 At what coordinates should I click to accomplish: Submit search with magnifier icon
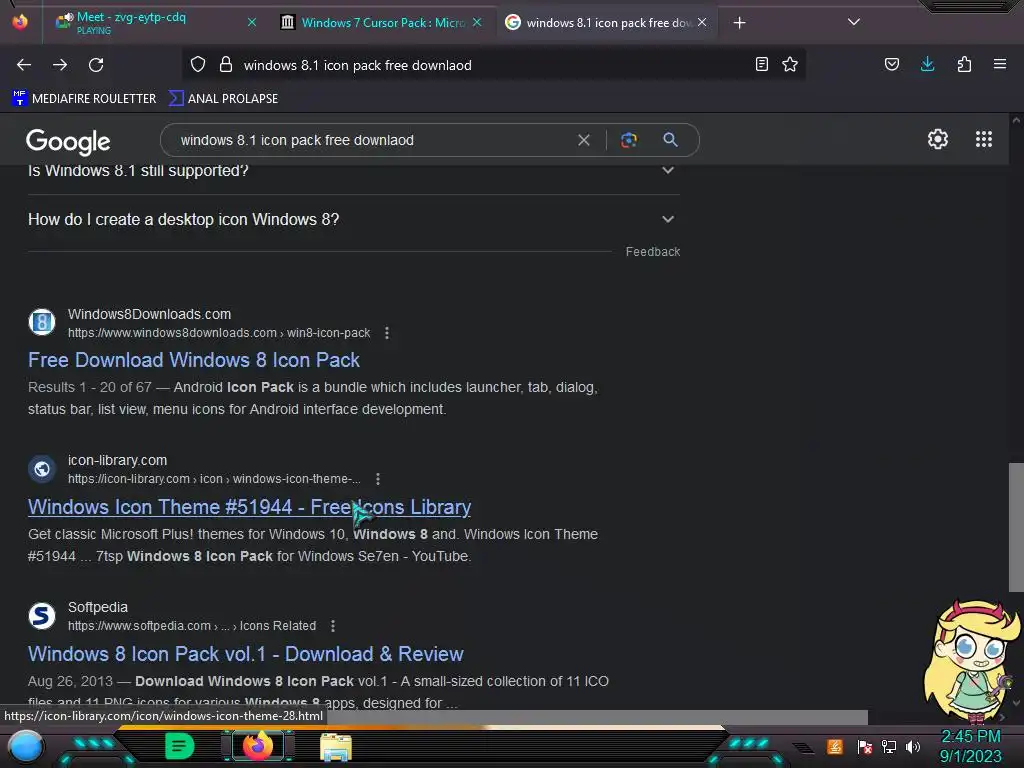point(670,140)
